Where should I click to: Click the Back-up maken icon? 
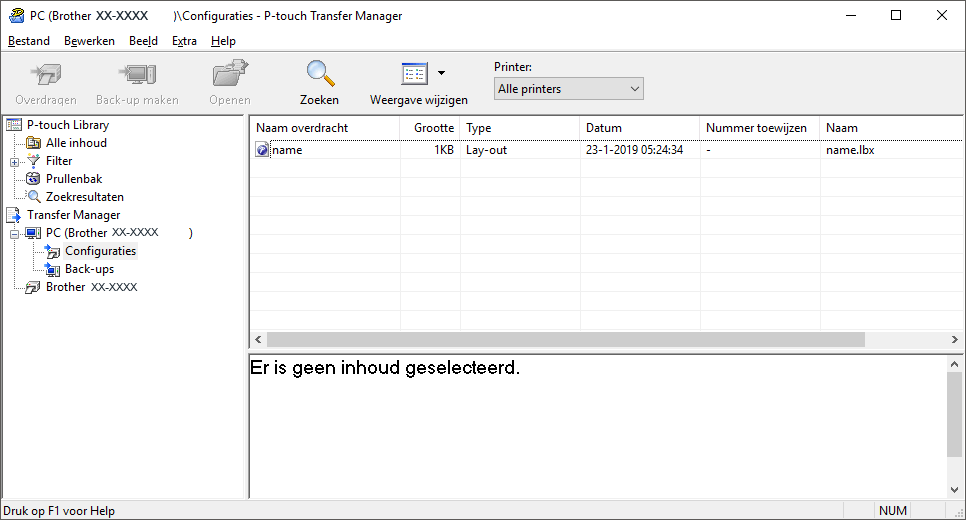(137, 75)
